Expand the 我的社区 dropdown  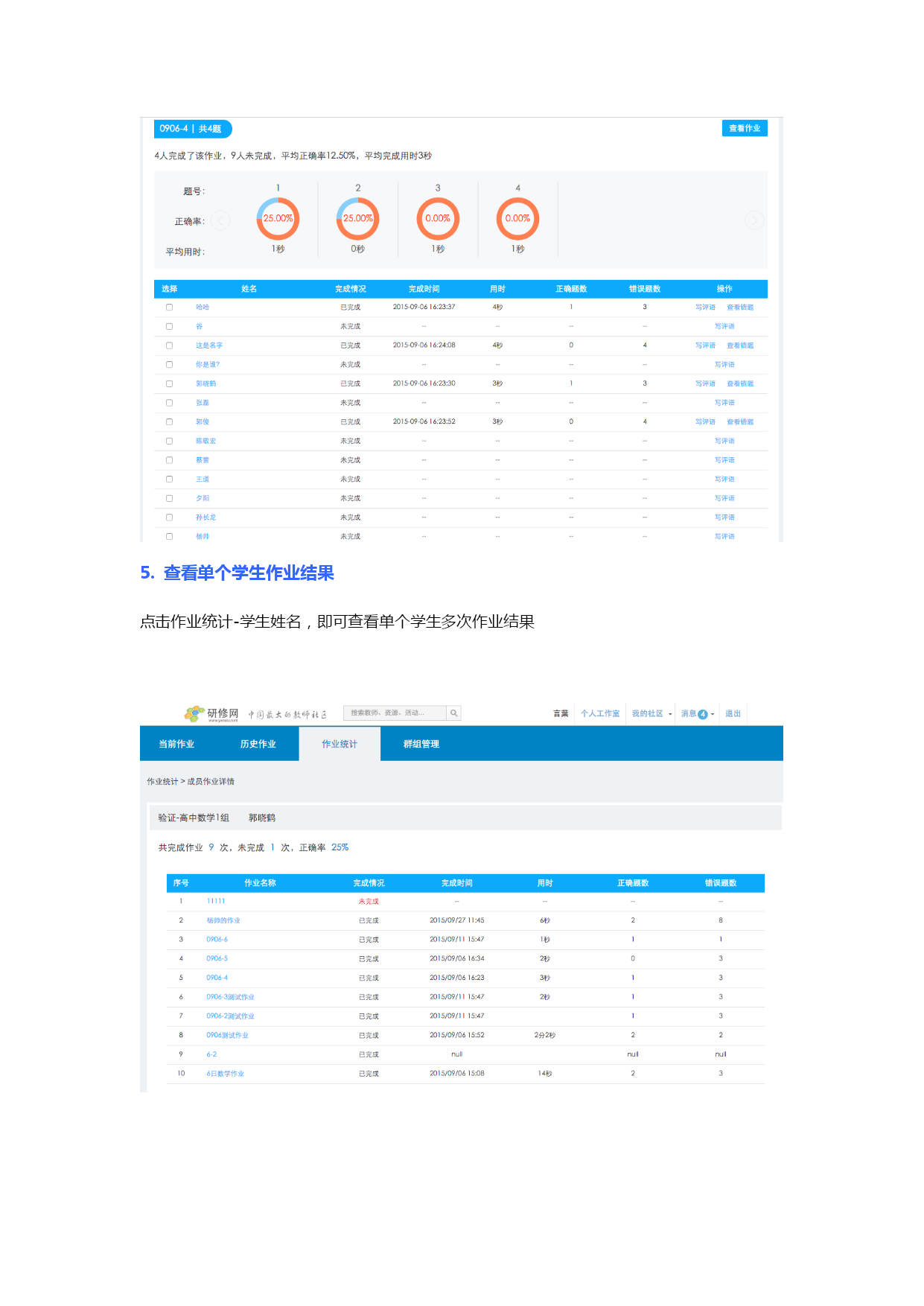pyautogui.click(x=670, y=714)
